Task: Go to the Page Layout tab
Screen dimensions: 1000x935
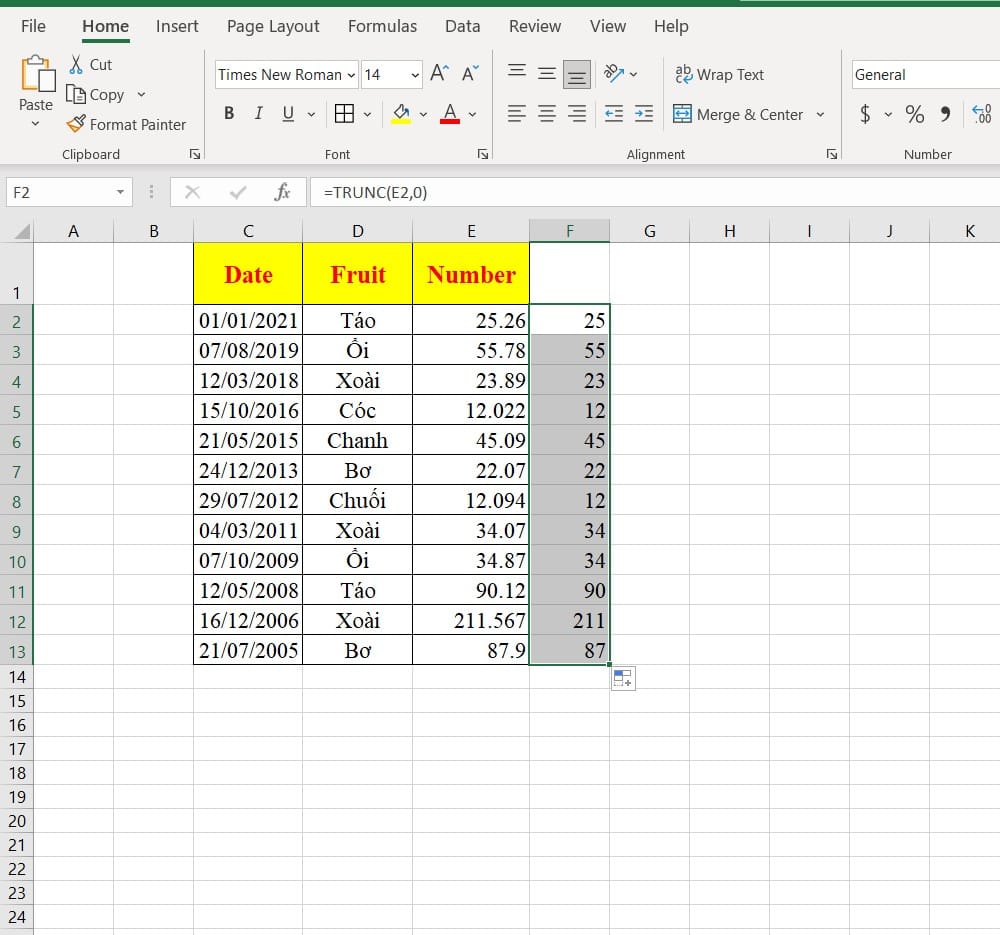Action: pyautogui.click(x=273, y=26)
